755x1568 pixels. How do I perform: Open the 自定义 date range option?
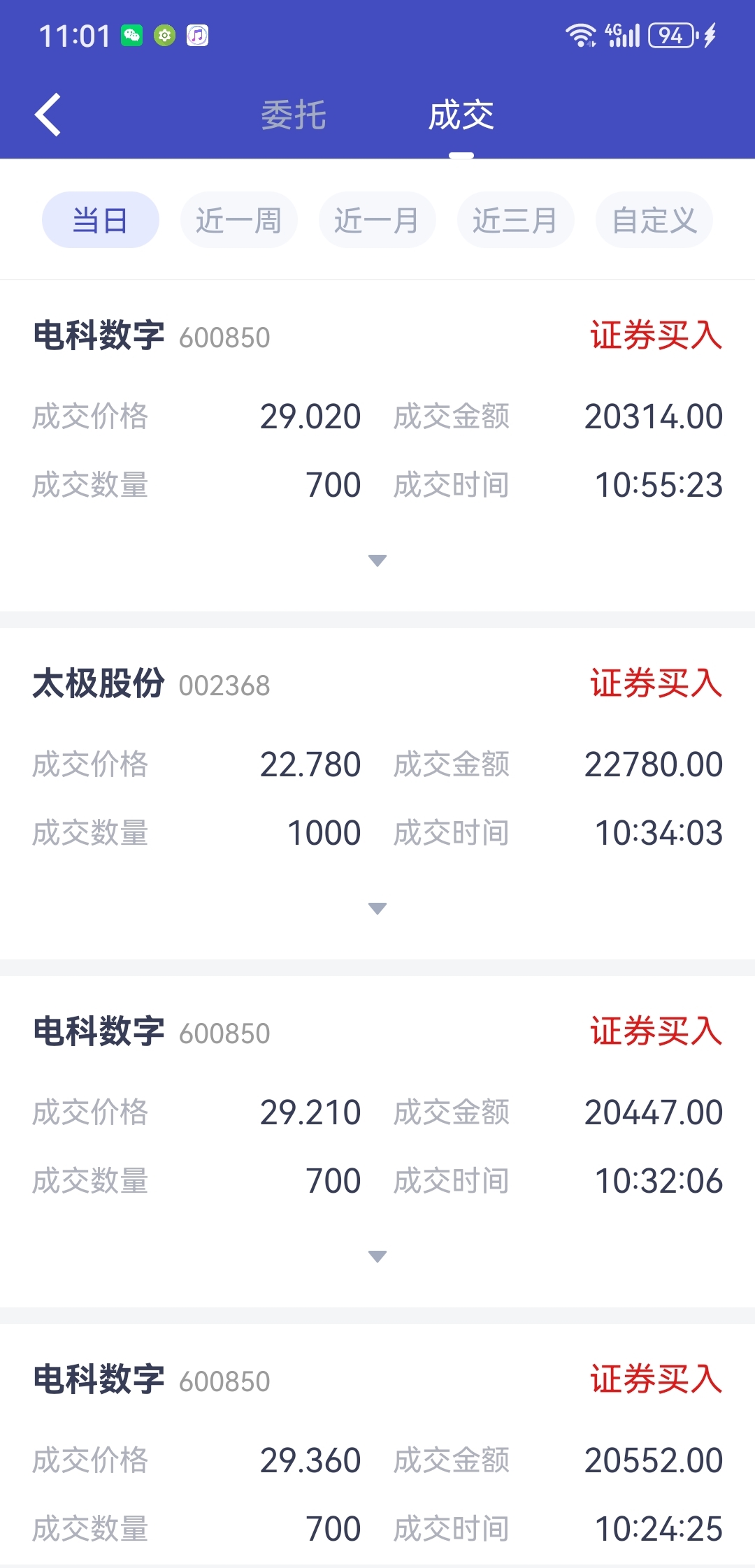(x=654, y=220)
